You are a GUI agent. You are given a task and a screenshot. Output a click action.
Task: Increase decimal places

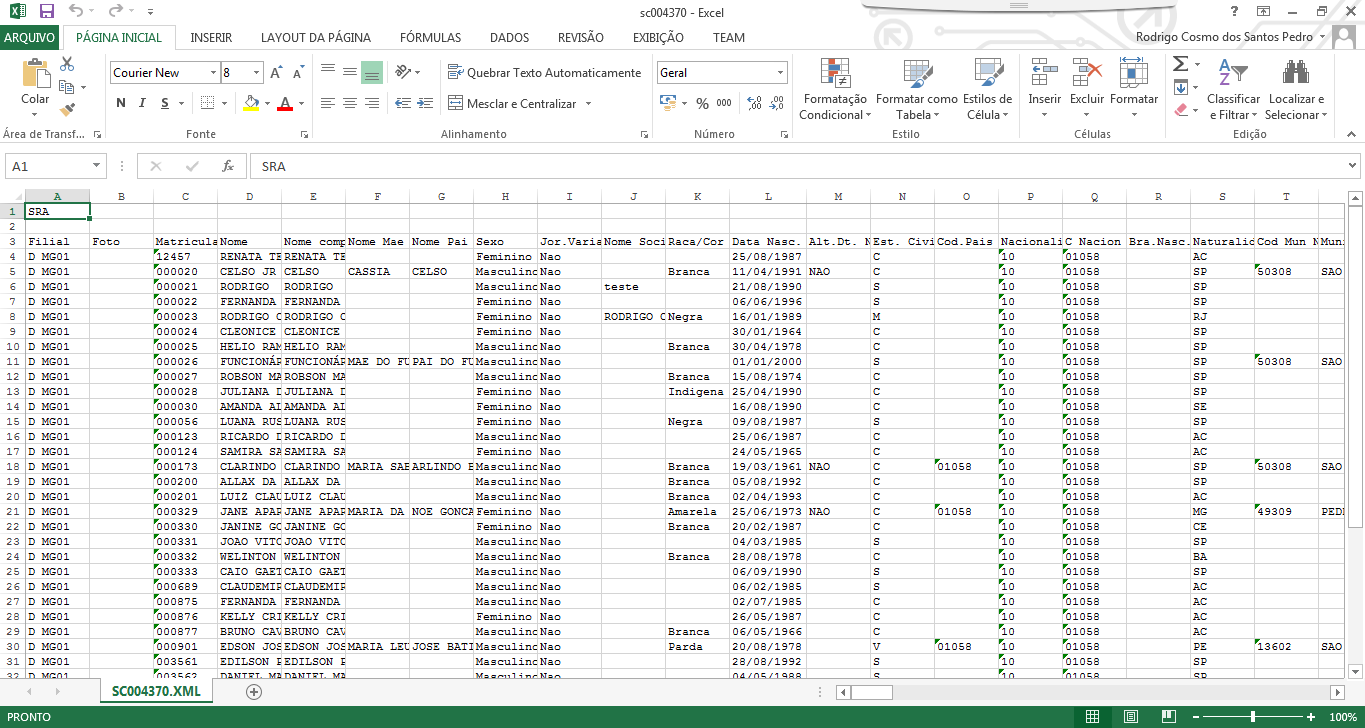[755, 103]
